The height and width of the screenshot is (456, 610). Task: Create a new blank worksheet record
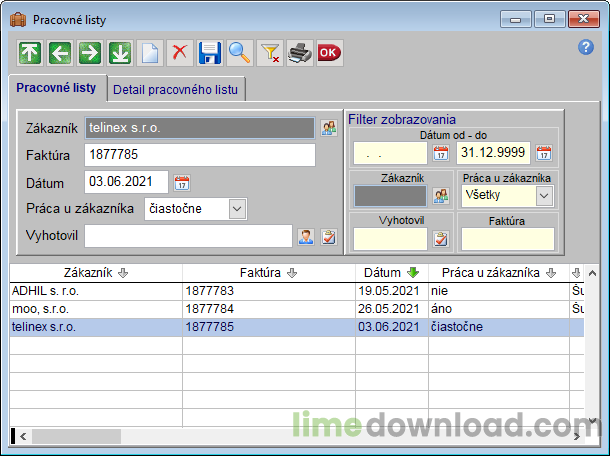(149, 53)
